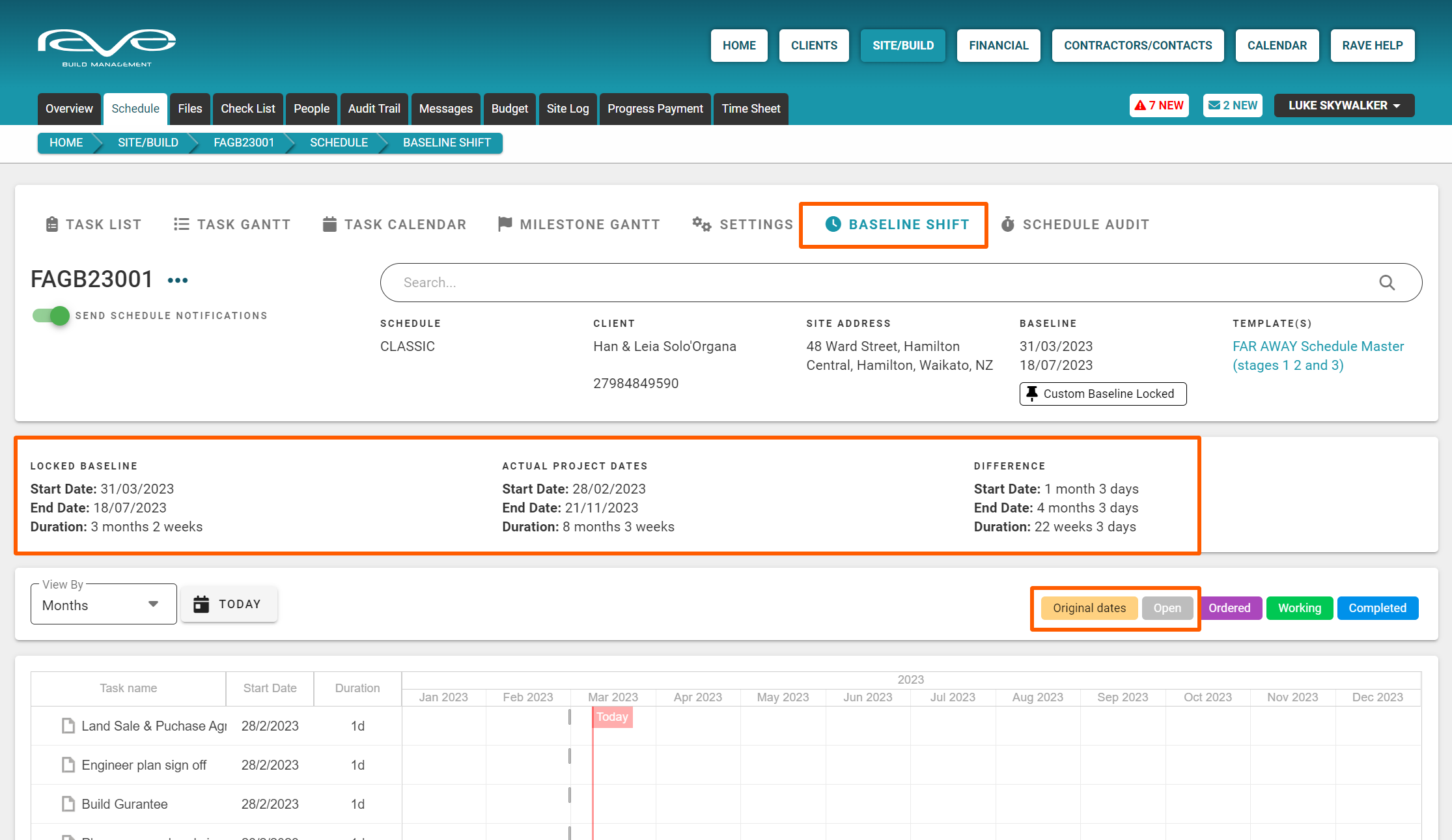Click the Milestone Gantt flag icon
The height and width of the screenshot is (840, 1452).
click(x=505, y=225)
